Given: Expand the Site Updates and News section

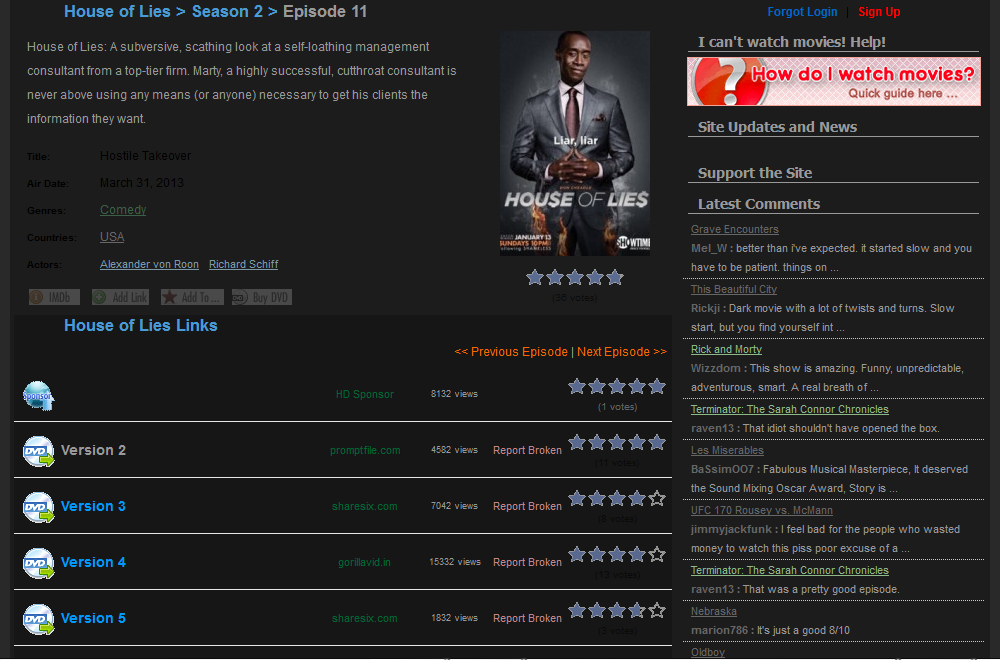Looking at the screenshot, I should [x=777, y=126].
